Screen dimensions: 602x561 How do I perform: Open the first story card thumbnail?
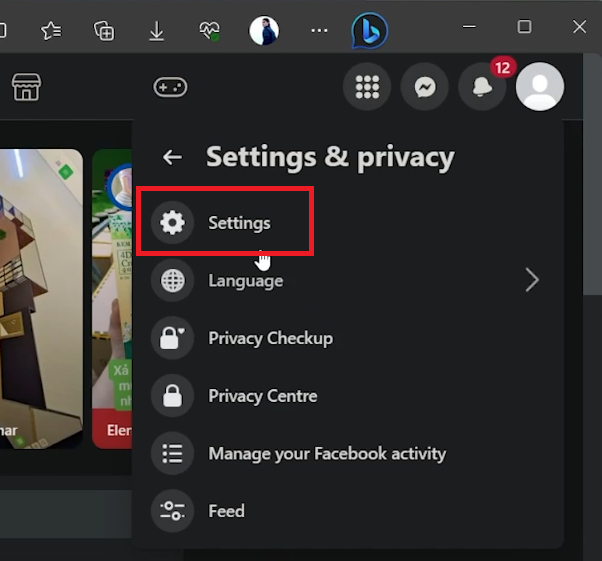coord(41,299)
